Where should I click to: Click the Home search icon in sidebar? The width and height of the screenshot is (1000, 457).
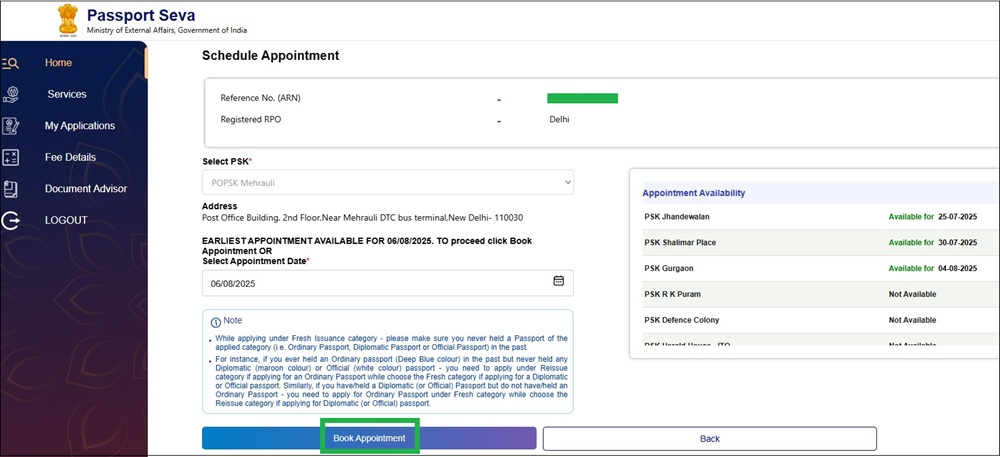[10, 63]
